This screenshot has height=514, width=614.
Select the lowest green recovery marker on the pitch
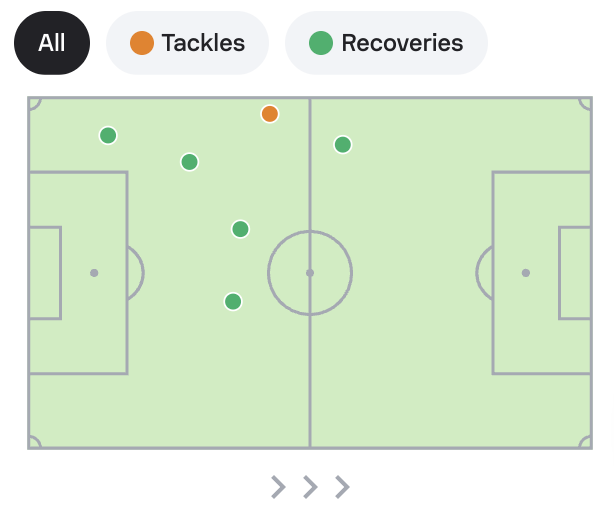coord(233,301)
